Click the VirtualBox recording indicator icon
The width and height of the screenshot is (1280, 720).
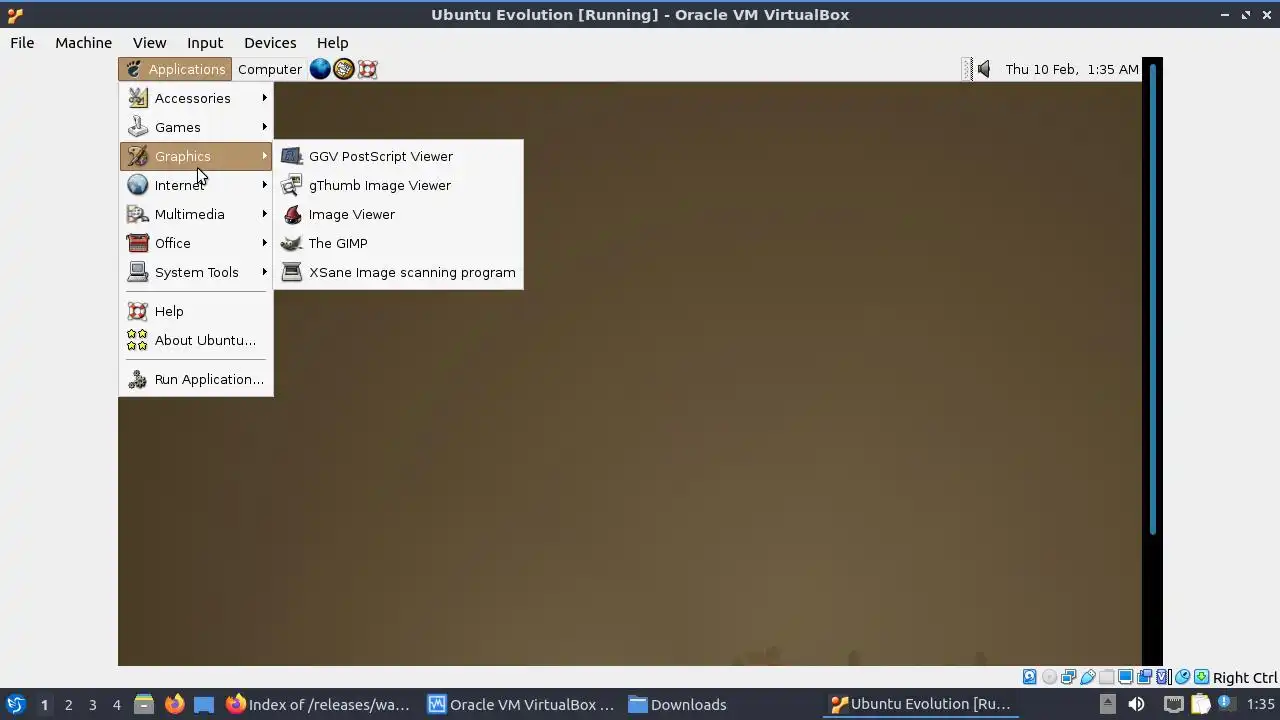click(1144, 677)
